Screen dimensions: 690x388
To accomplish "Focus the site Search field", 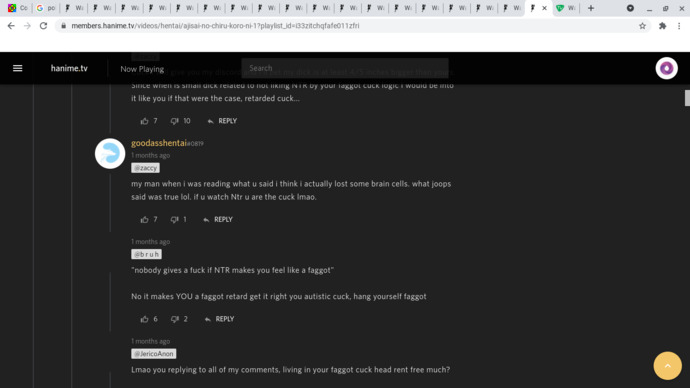I will pos(345,68).
